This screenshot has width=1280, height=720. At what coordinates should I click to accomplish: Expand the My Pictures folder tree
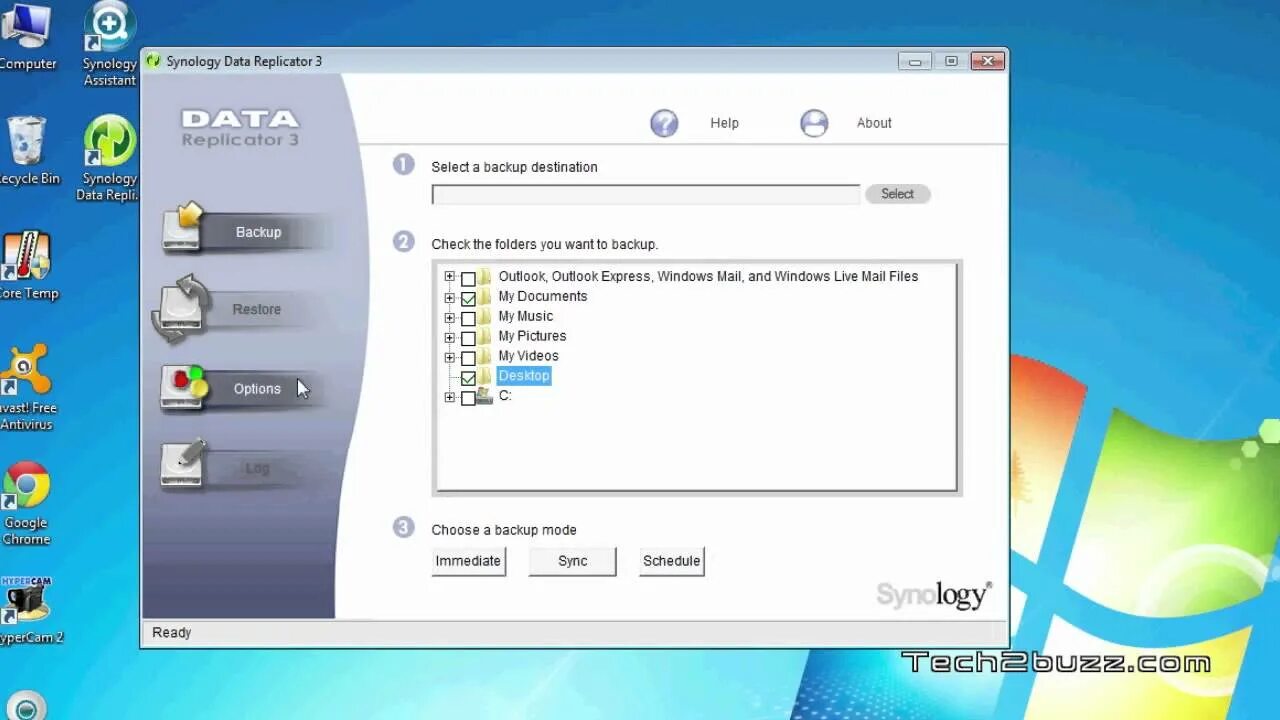(449, 337)
